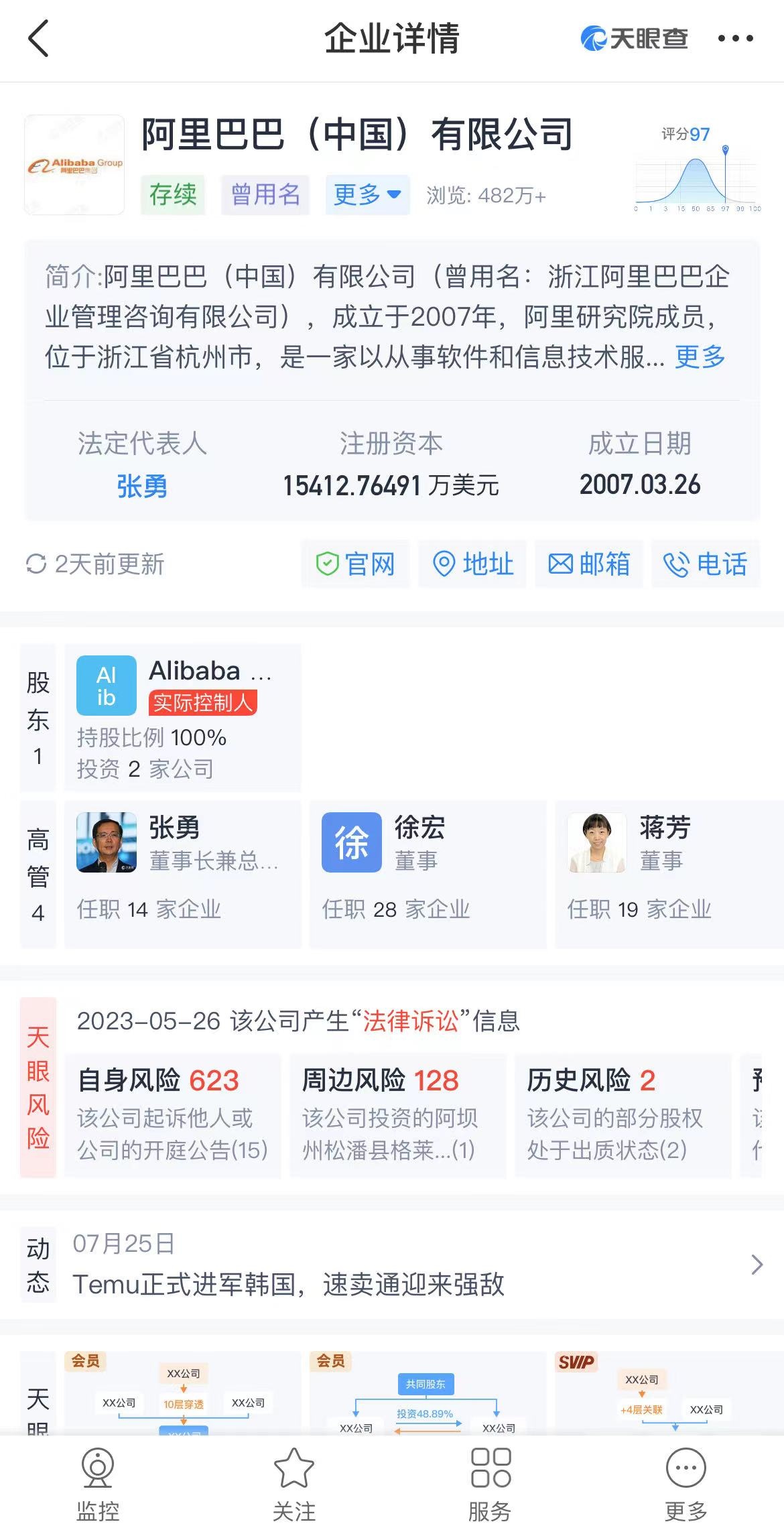
Task: Tap the 2天前更新 refresh icon
Action: pyautogui.click(x=36, y=564)
